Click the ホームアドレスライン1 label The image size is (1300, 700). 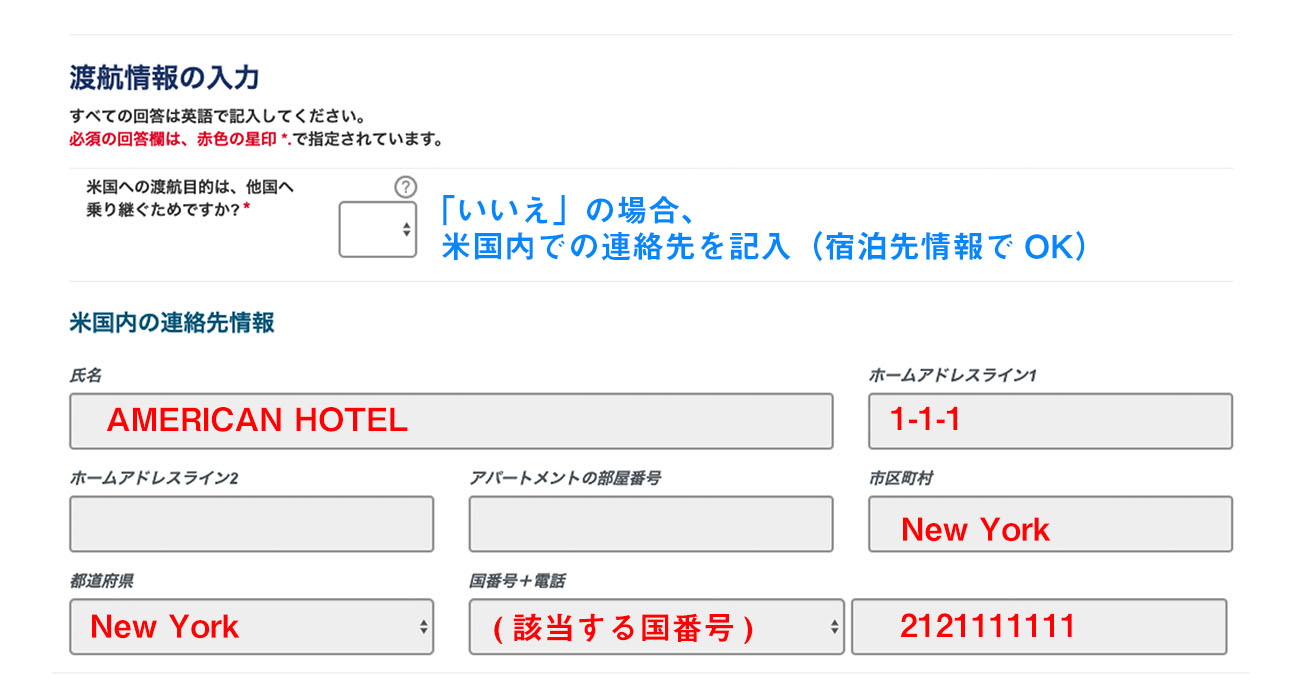(x=953, y=376)
